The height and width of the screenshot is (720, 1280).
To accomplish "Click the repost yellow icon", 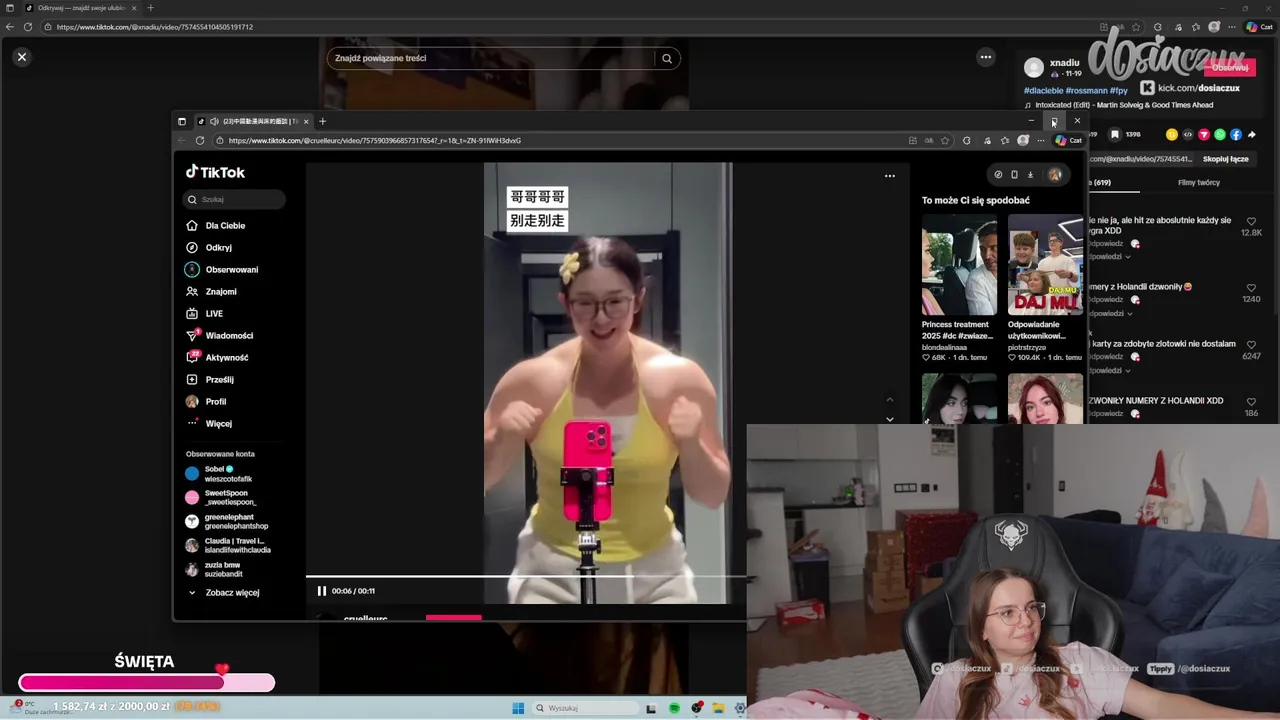I will pos(1172,134).
